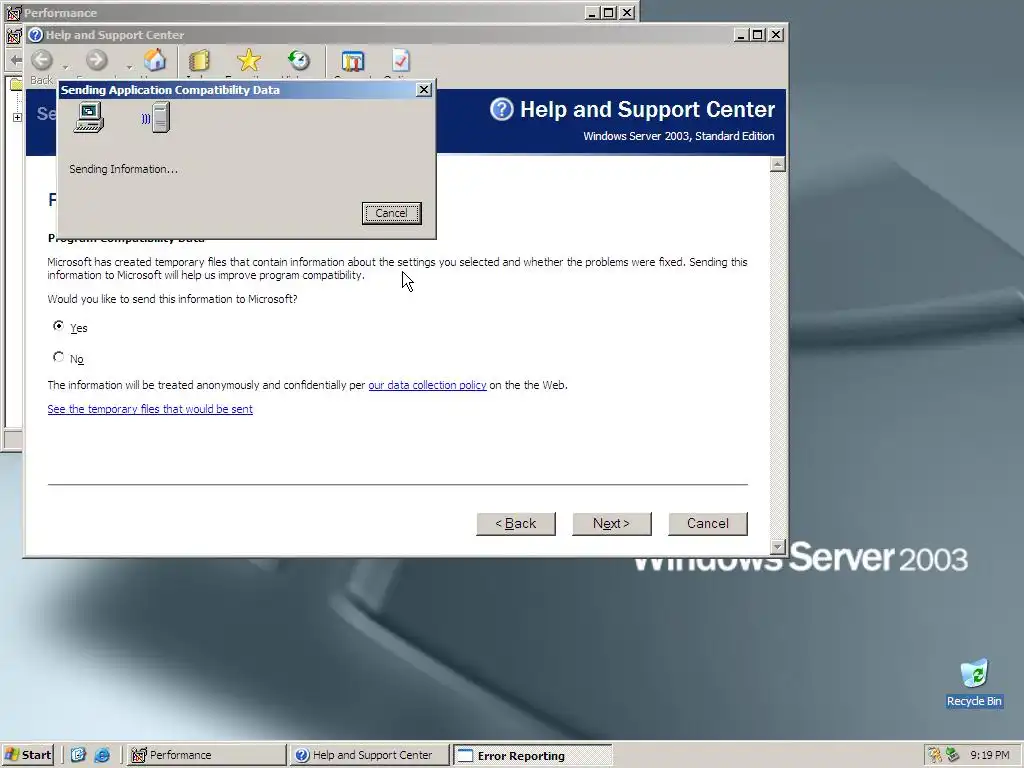Open the Forward history dropdown arrow

pyautogui.click(x=129, y=67)
